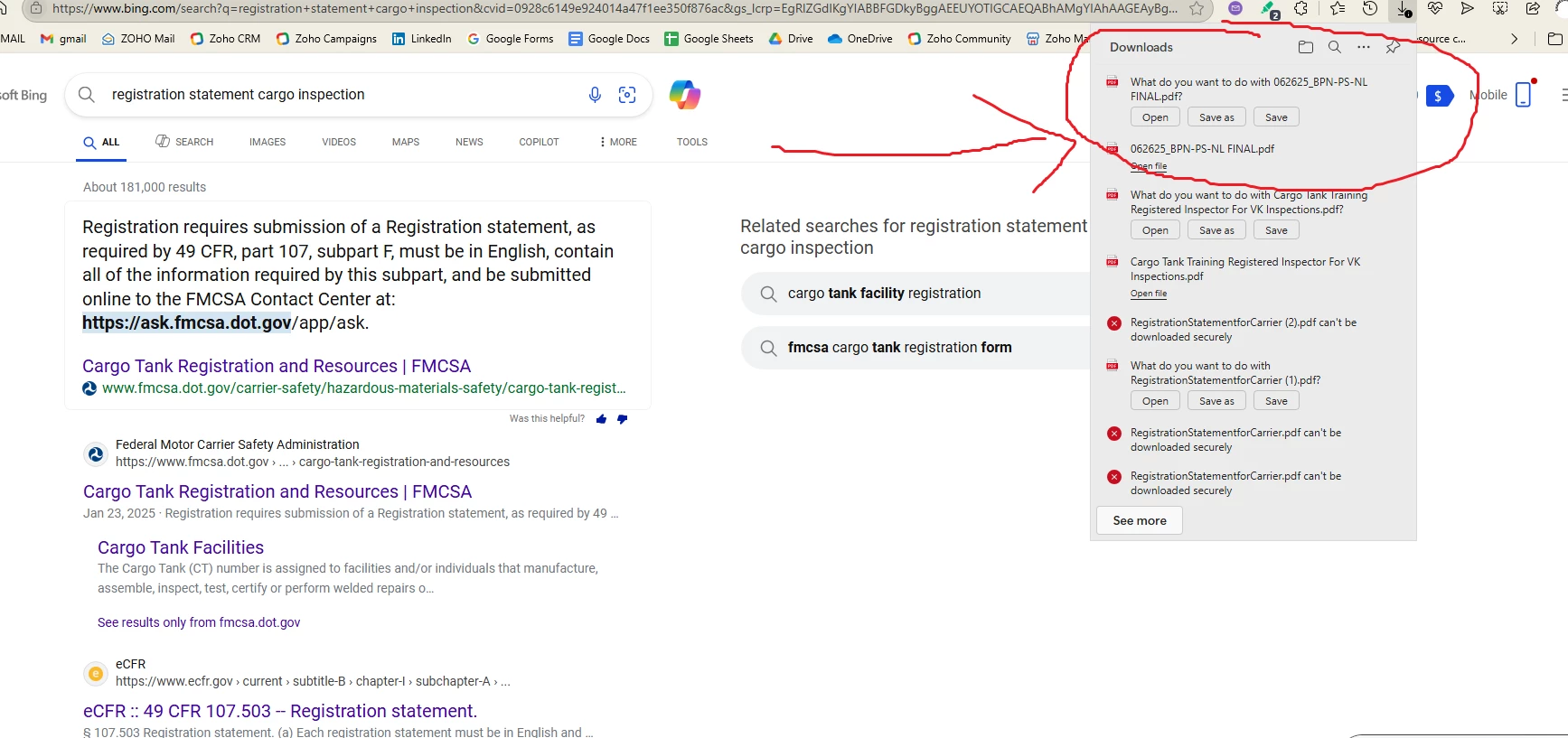
Task: Open the purple mail extension icon
Action: tap(1235, 8)
